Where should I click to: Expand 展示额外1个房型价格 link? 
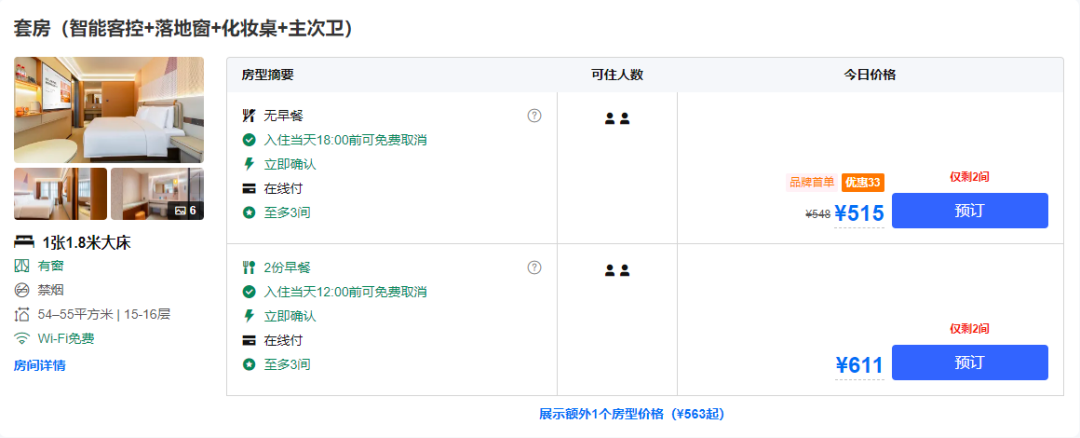(x=632, y=414)
